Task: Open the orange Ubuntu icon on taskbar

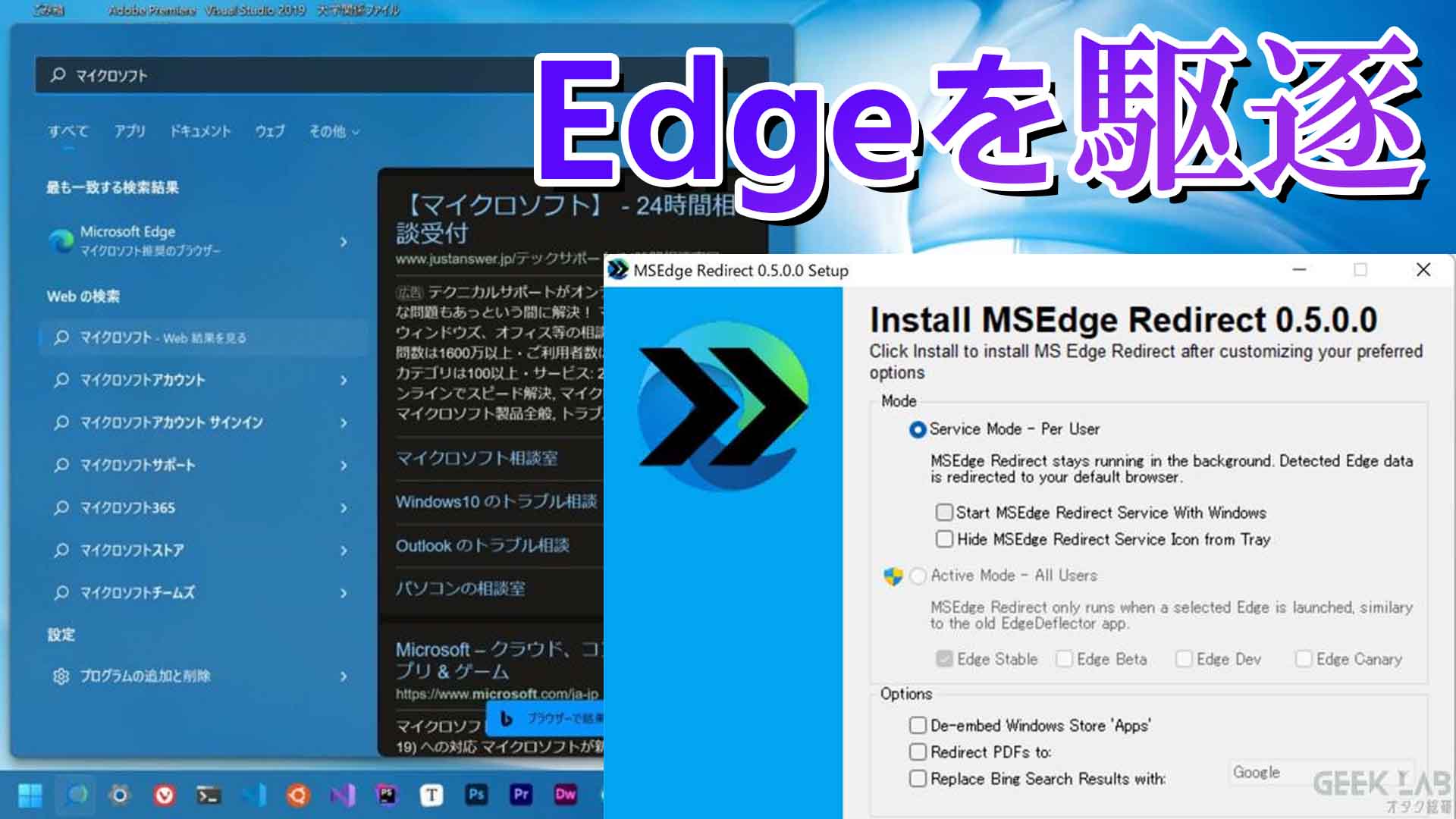Action: (x=298, y=795)
